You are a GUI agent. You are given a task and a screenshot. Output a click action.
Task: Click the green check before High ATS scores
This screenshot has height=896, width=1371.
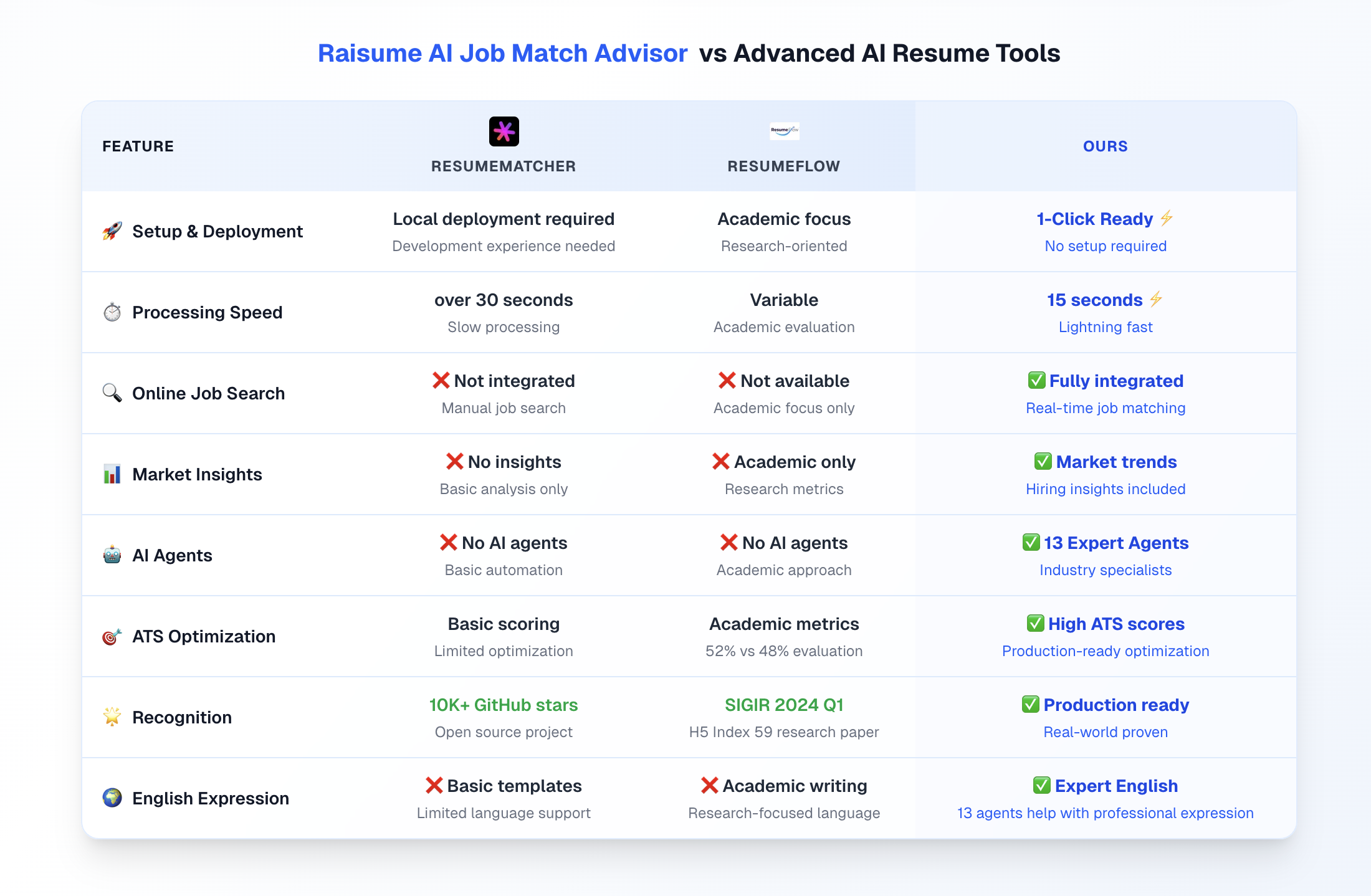(1036, 623)
